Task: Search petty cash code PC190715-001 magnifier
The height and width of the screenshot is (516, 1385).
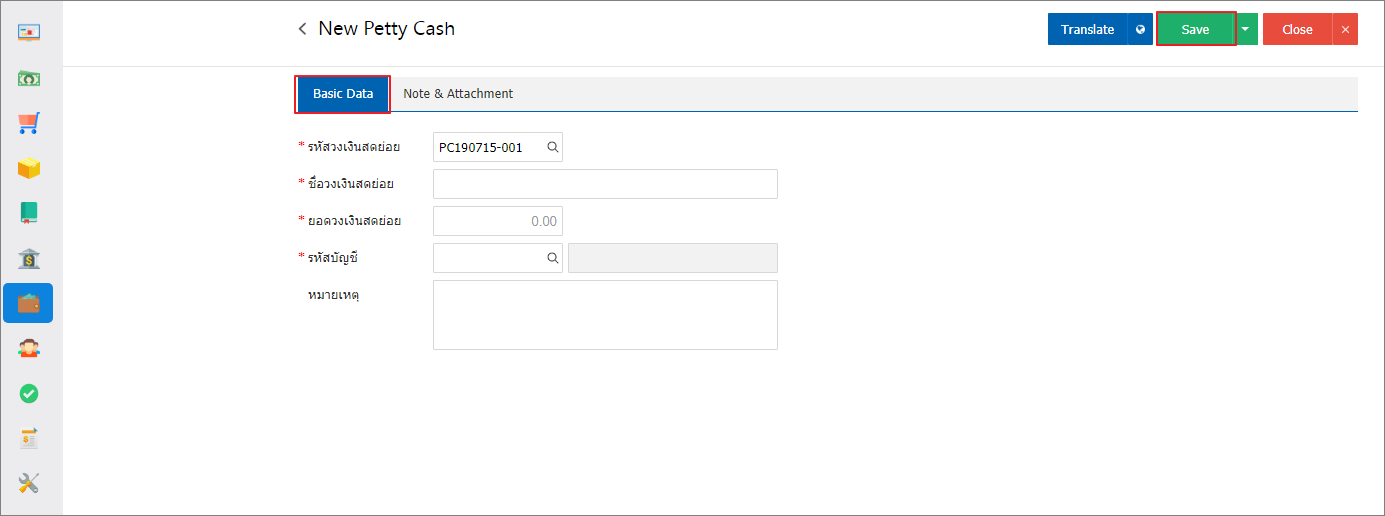Action: point(552,147)
